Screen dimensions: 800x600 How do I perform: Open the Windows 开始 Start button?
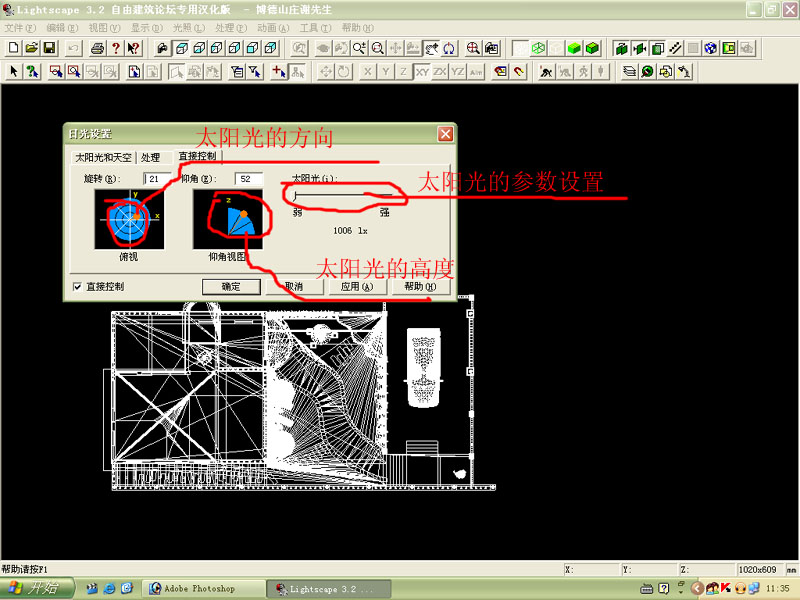(37, 588)
